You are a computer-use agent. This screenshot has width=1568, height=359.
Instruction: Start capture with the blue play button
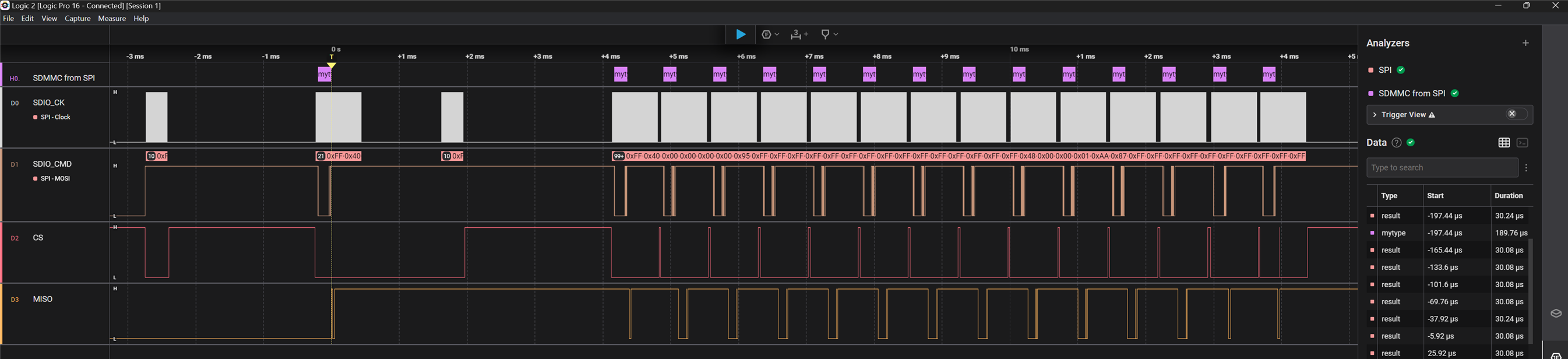point(741,35)
